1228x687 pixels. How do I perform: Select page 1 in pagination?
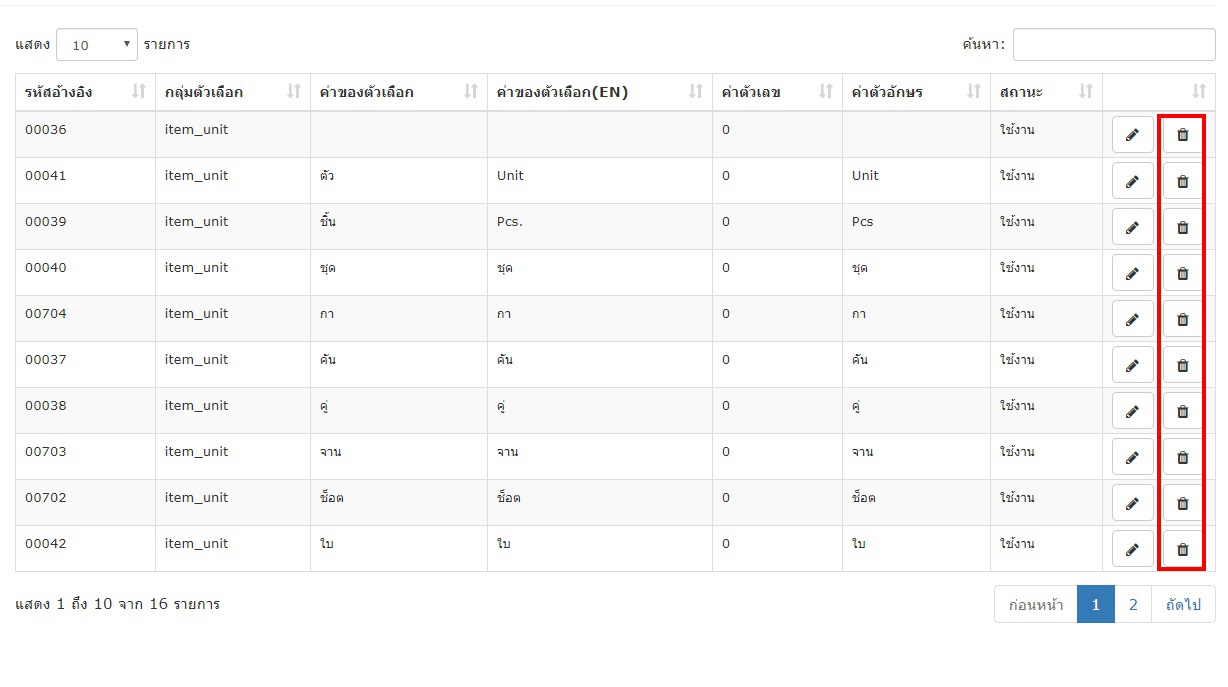coord(1096,604)
